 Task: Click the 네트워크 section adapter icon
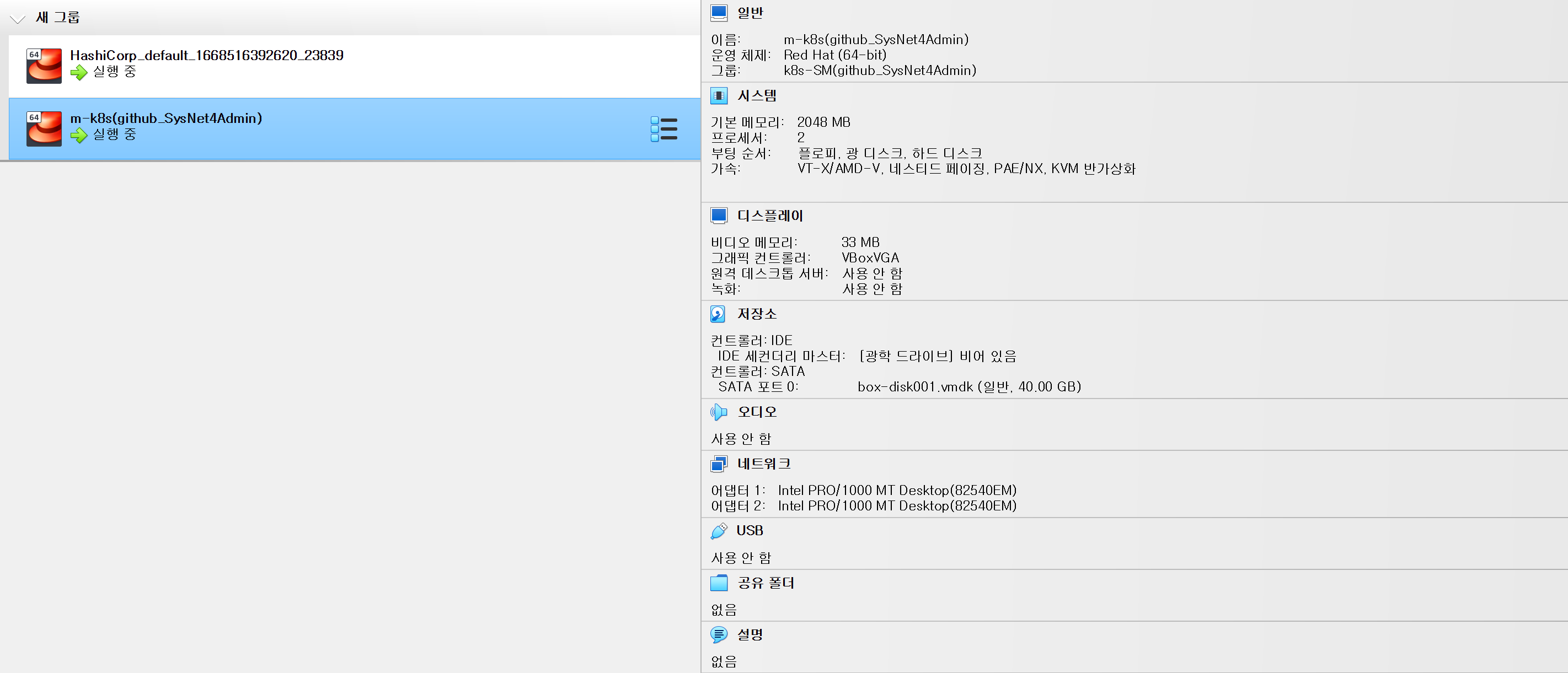(x=718, y=464)
